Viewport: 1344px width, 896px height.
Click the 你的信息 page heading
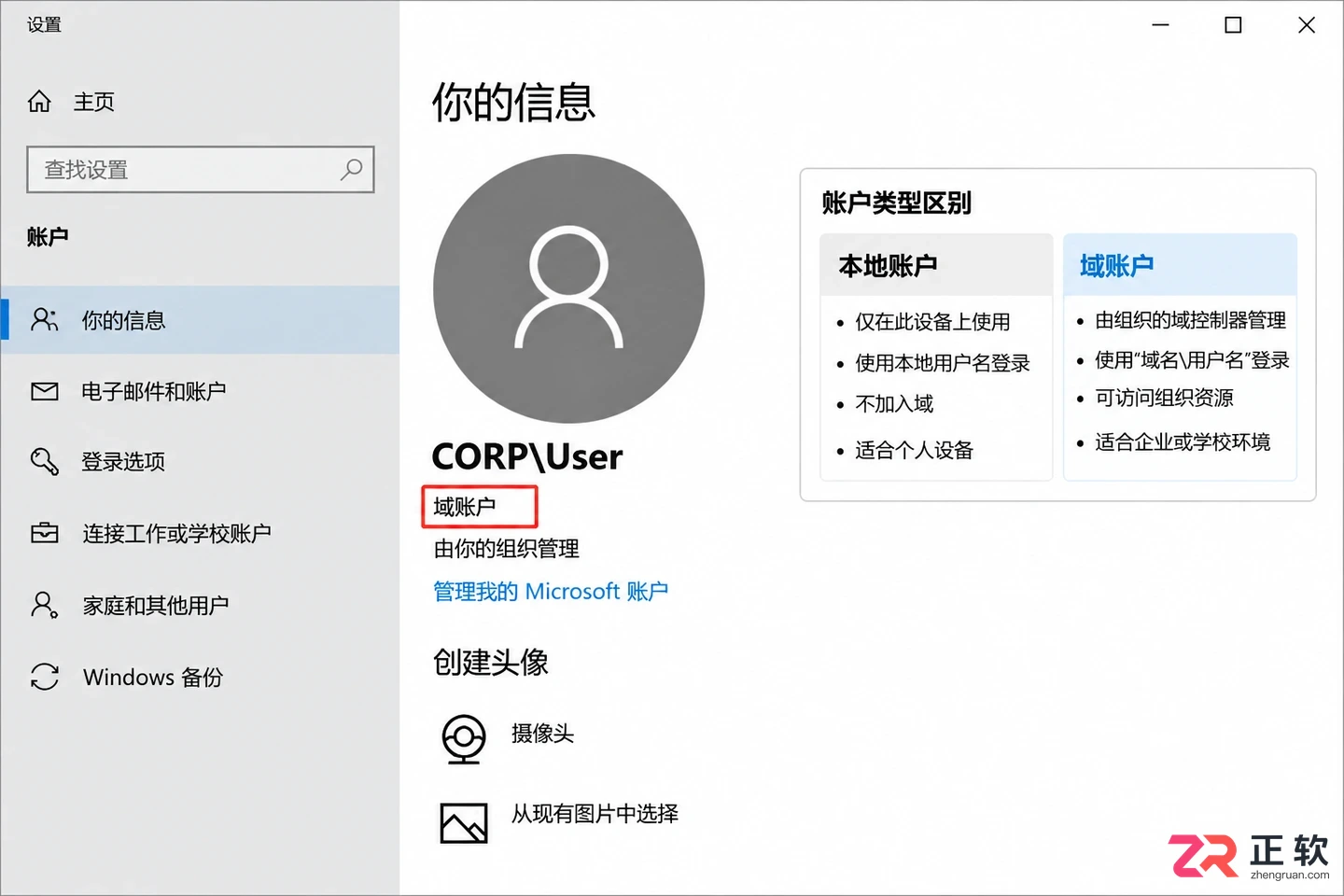(513, 102)
